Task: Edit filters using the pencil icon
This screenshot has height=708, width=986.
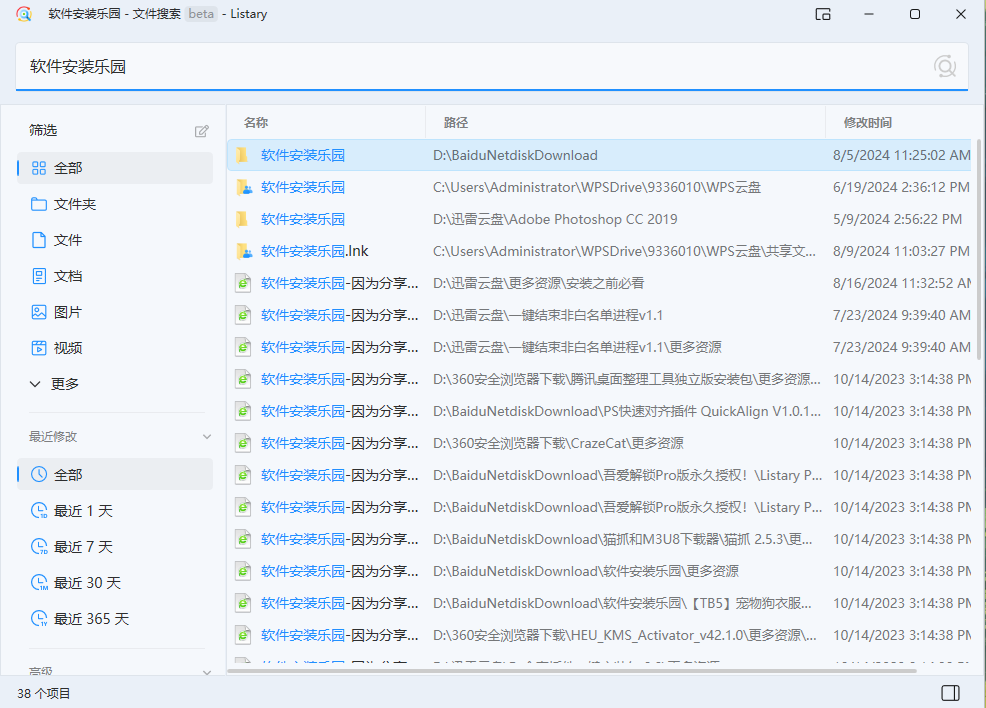Action: [x=201, y=131]
